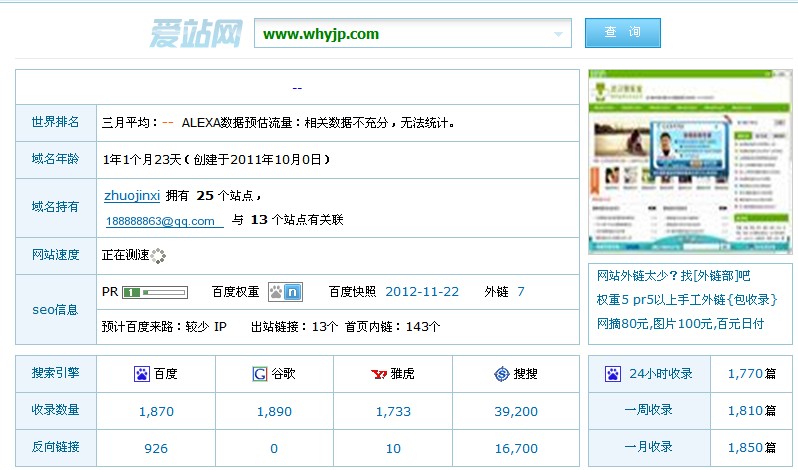Click the Baidu paw icon next to 24小时收录

(613, 374)
